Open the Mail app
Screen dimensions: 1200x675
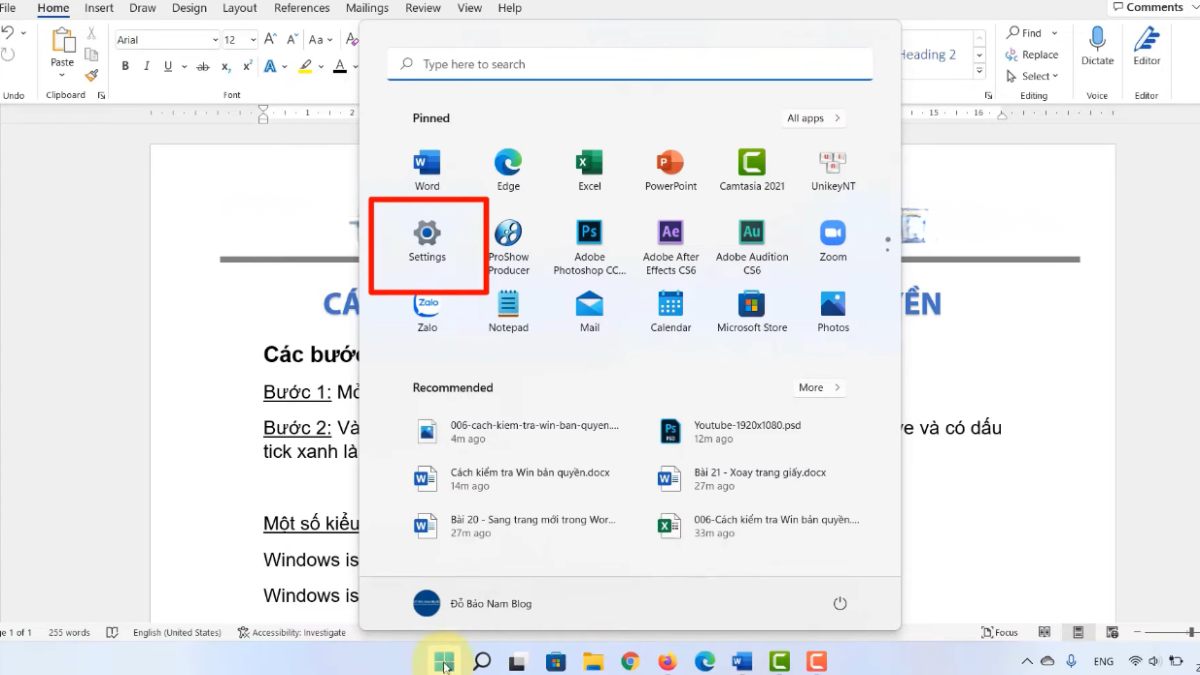[589, 312]
